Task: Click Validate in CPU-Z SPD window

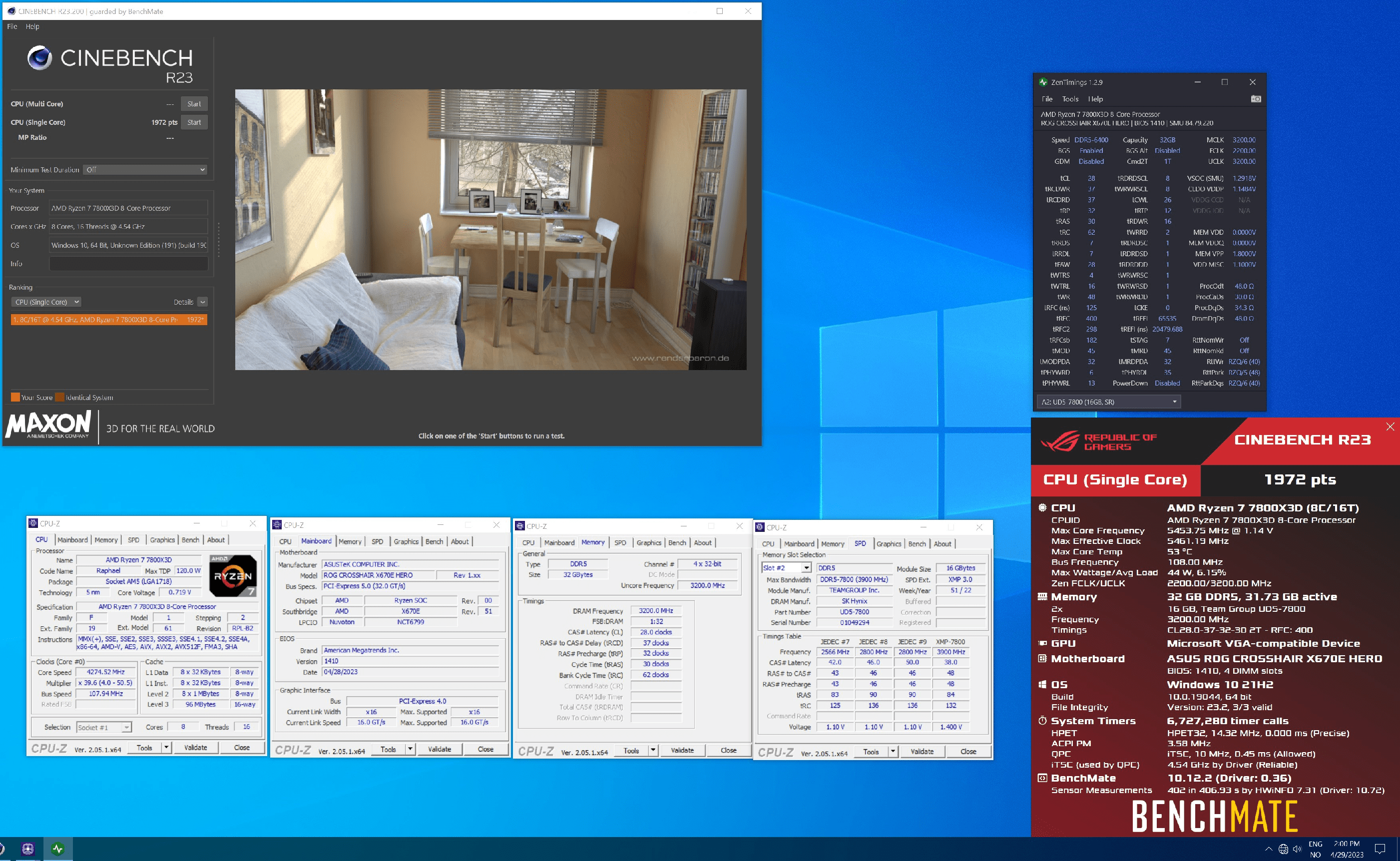Action: click(x=922, y=752)
